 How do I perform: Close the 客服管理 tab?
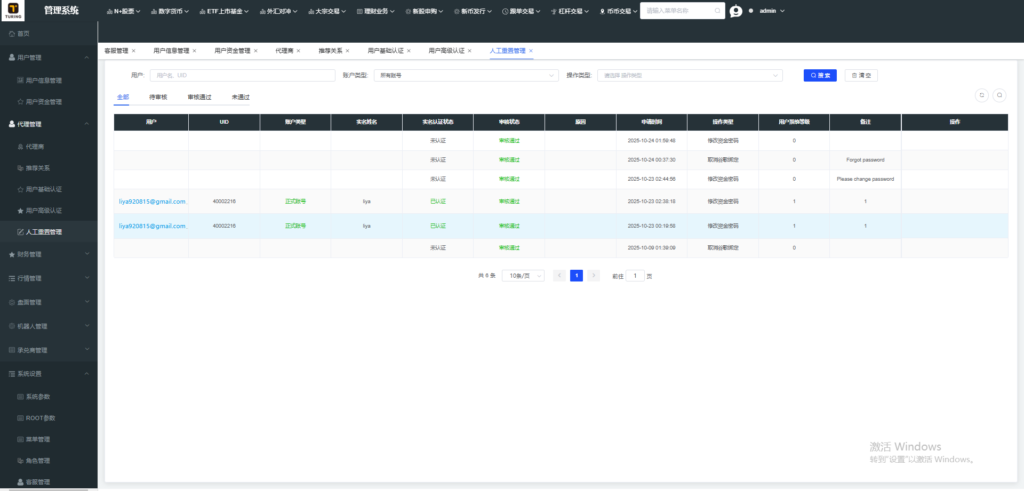click(134, 50)
